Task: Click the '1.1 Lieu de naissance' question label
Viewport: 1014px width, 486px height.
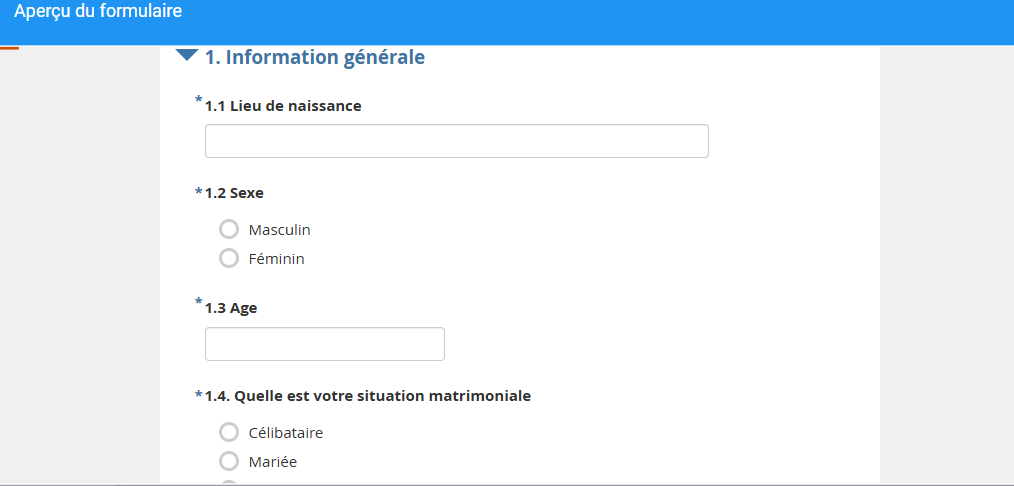Action: tap(283, 106)
